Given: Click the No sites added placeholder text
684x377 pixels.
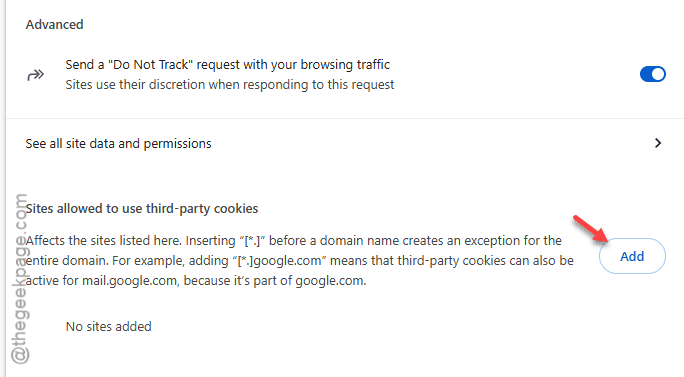Looking at the screenshot, I should coord(109,326).
